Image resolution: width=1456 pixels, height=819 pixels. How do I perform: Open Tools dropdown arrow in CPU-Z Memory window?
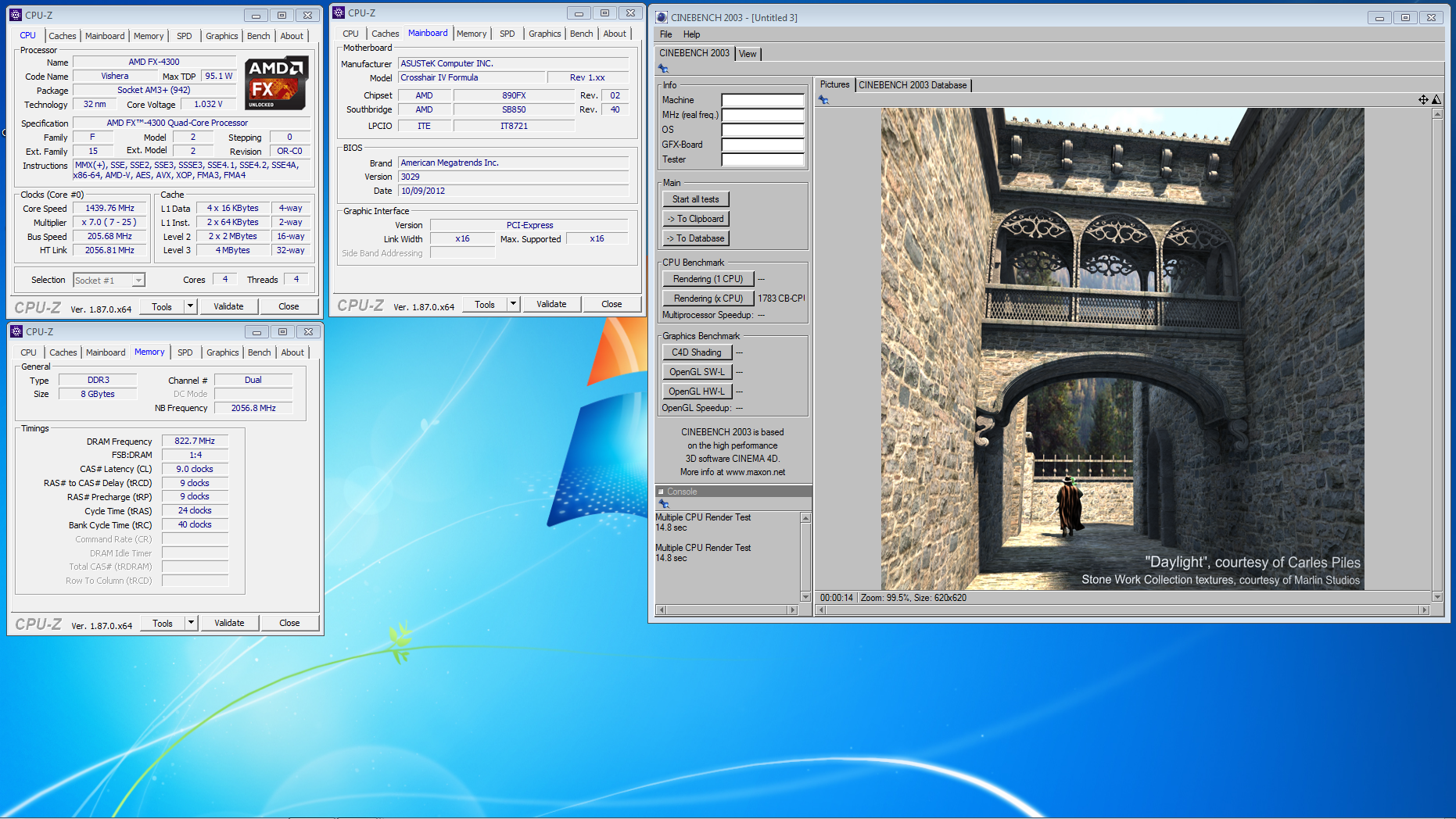click(191, 623)
